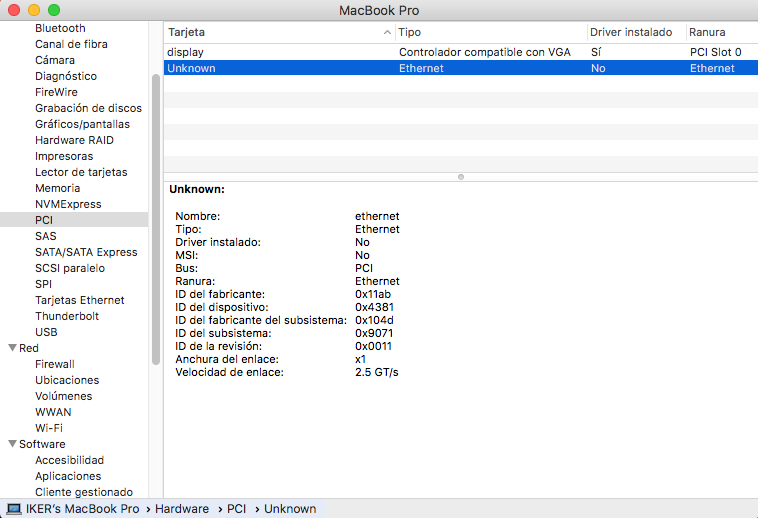Click the sort arrow in Tarjeta column header
Viewport: 758px width, 518px height.
tap(387, 32)
